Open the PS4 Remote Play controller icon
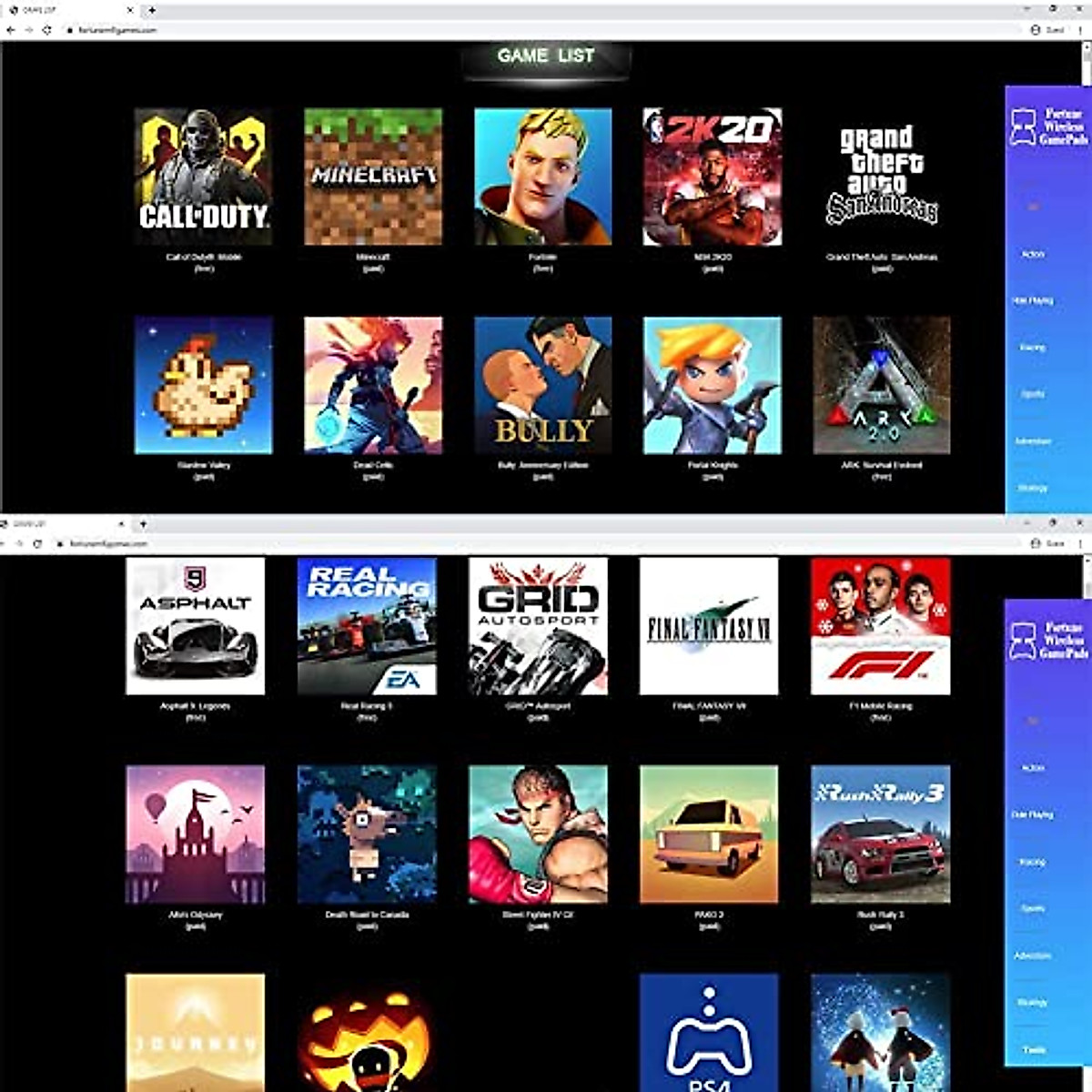 pos(709,1033)
